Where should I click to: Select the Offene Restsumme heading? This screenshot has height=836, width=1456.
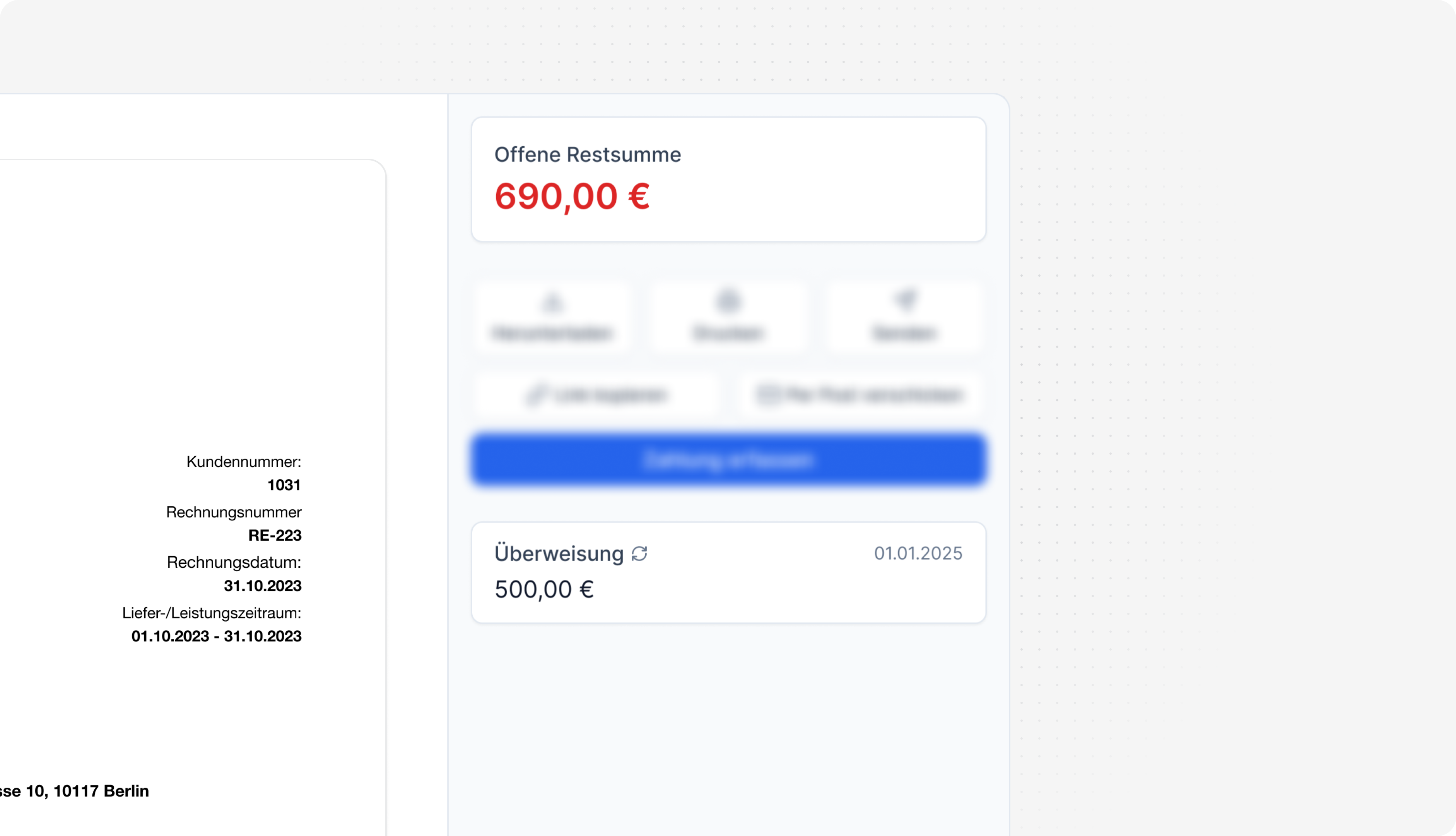tap(588, 154)
